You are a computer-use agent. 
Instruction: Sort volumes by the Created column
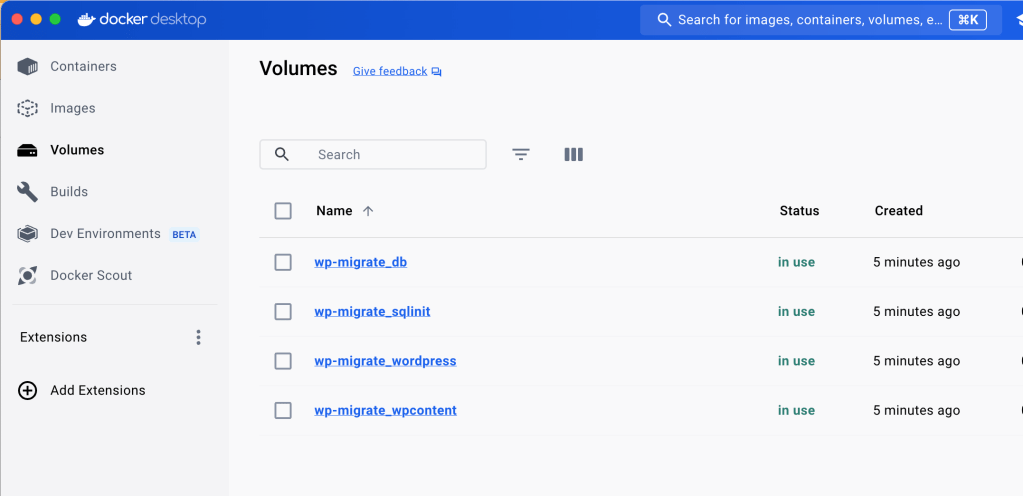point(898,211)
